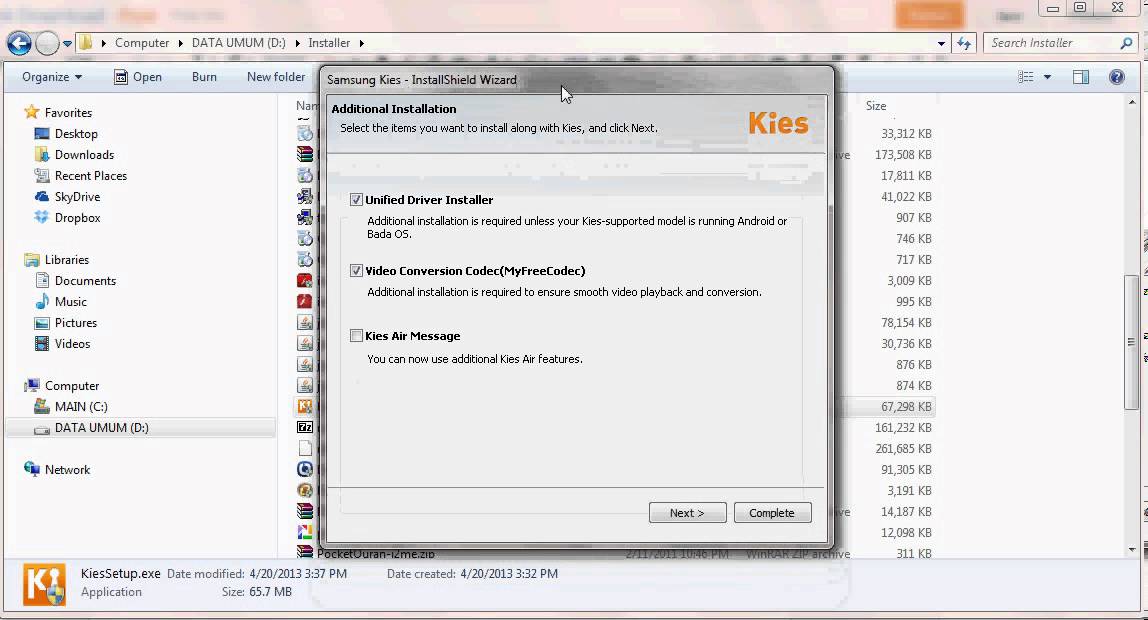Click the 173,508 KB size cell
This screenshot has height=620, width=1148.
point(903,155)
